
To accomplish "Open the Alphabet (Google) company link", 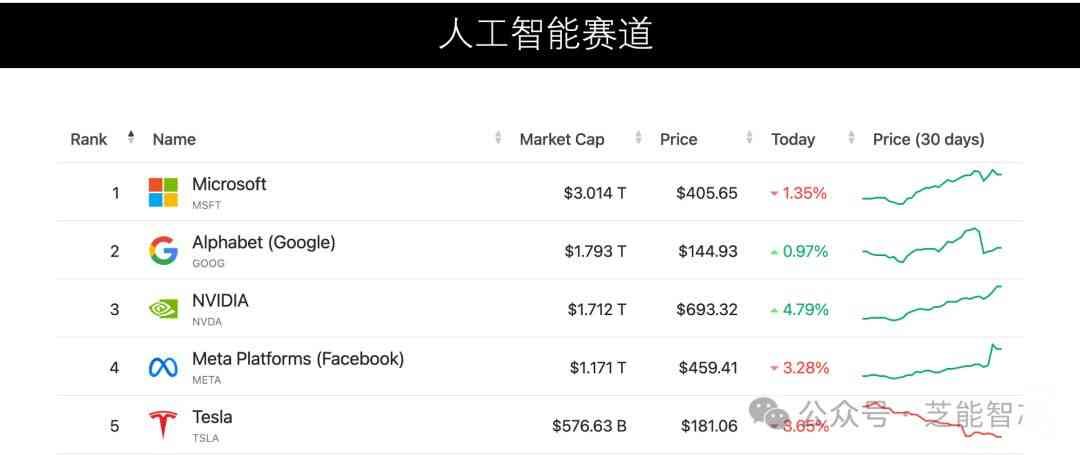I will click(263, 242).
